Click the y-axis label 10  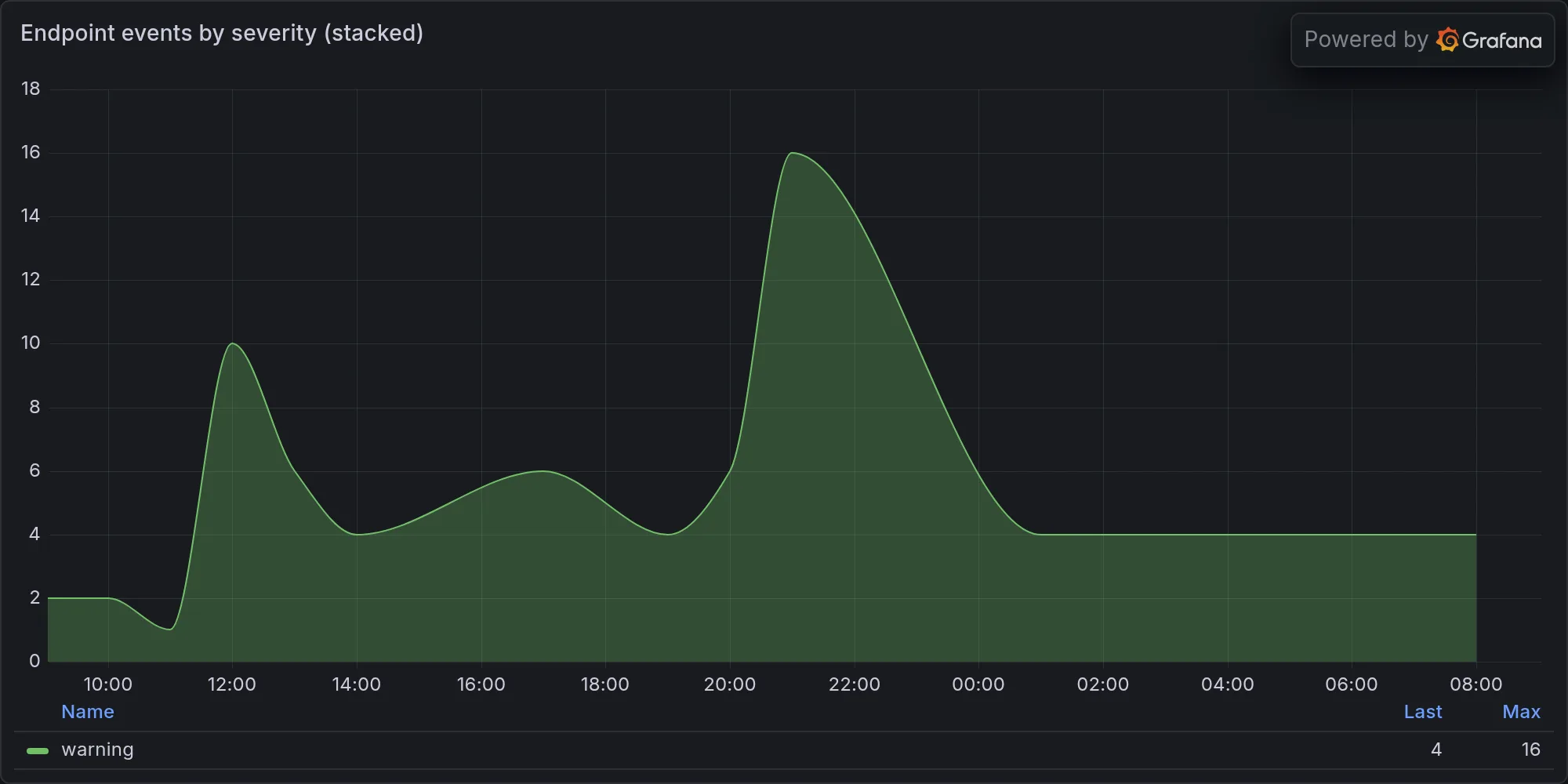(31, 343)
